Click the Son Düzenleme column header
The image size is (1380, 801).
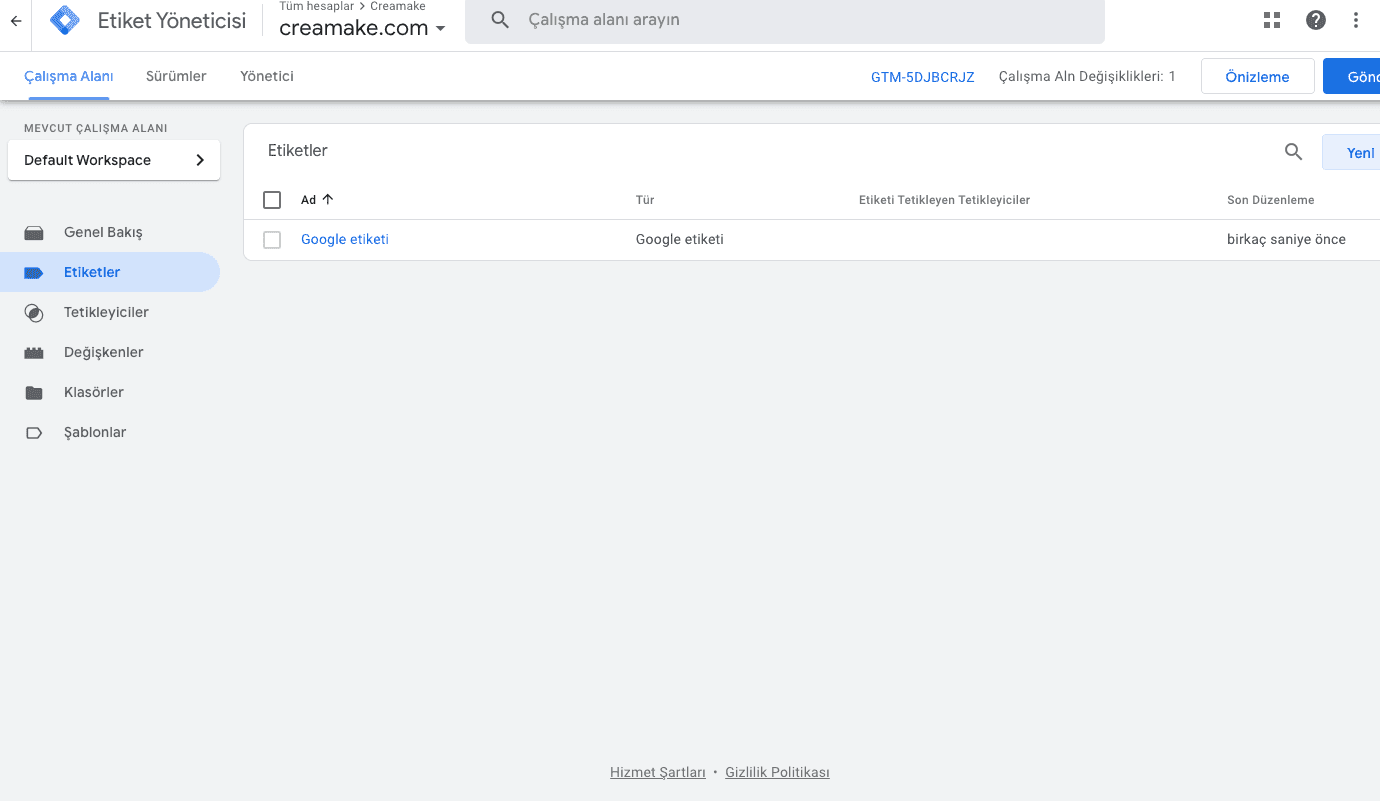(1271, 200)
